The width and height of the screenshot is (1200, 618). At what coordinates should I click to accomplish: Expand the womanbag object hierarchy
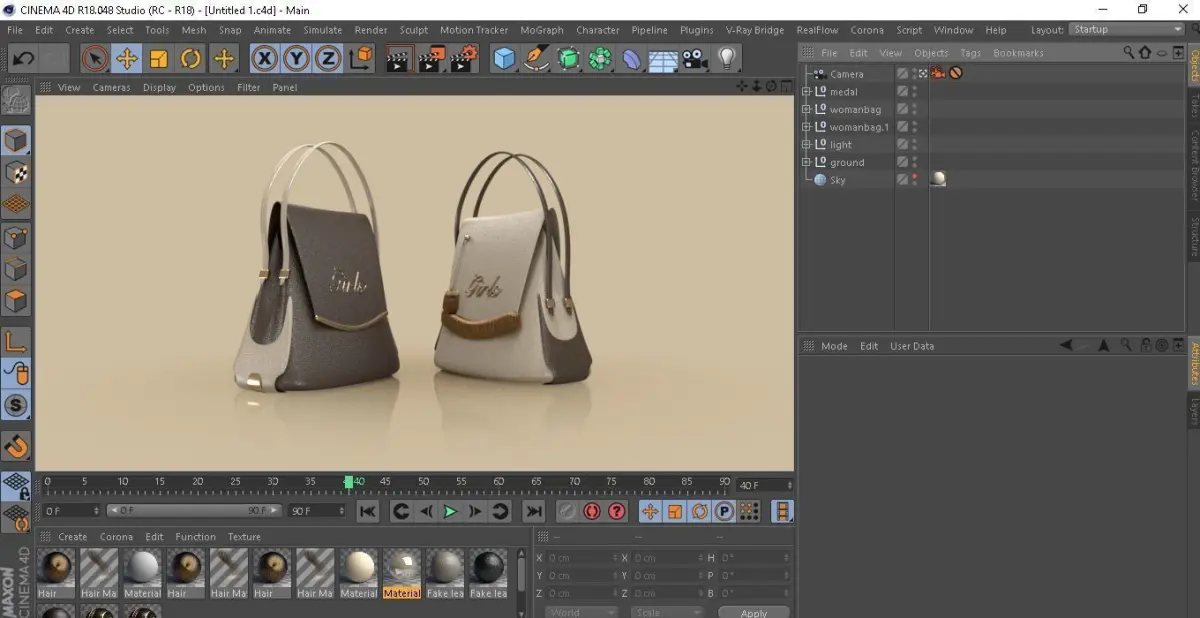(x=806, y=109)
